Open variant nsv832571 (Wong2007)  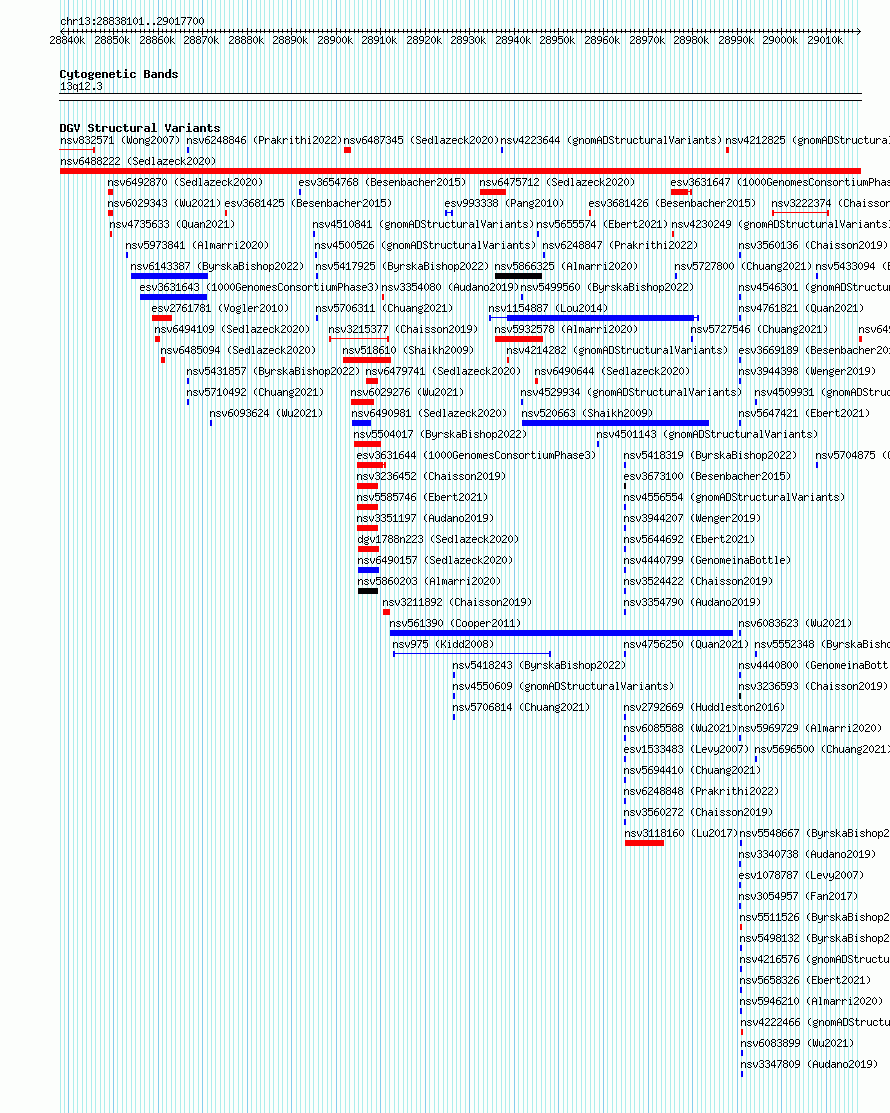point(120,141)
